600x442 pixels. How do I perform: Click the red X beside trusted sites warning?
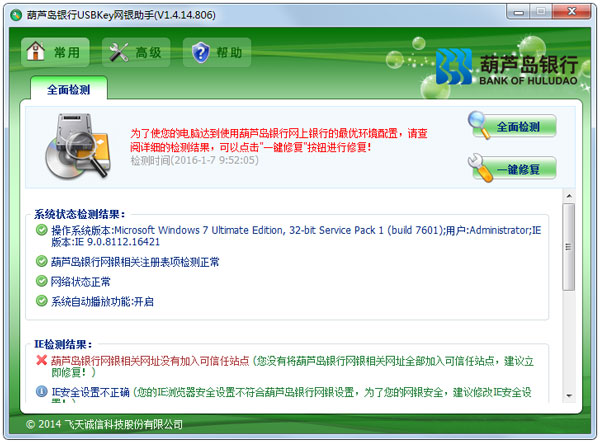click(41, 361)
